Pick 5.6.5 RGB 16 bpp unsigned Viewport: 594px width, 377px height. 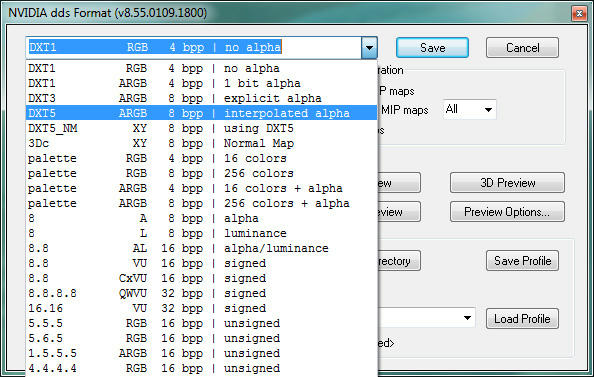tap(202, 338)
